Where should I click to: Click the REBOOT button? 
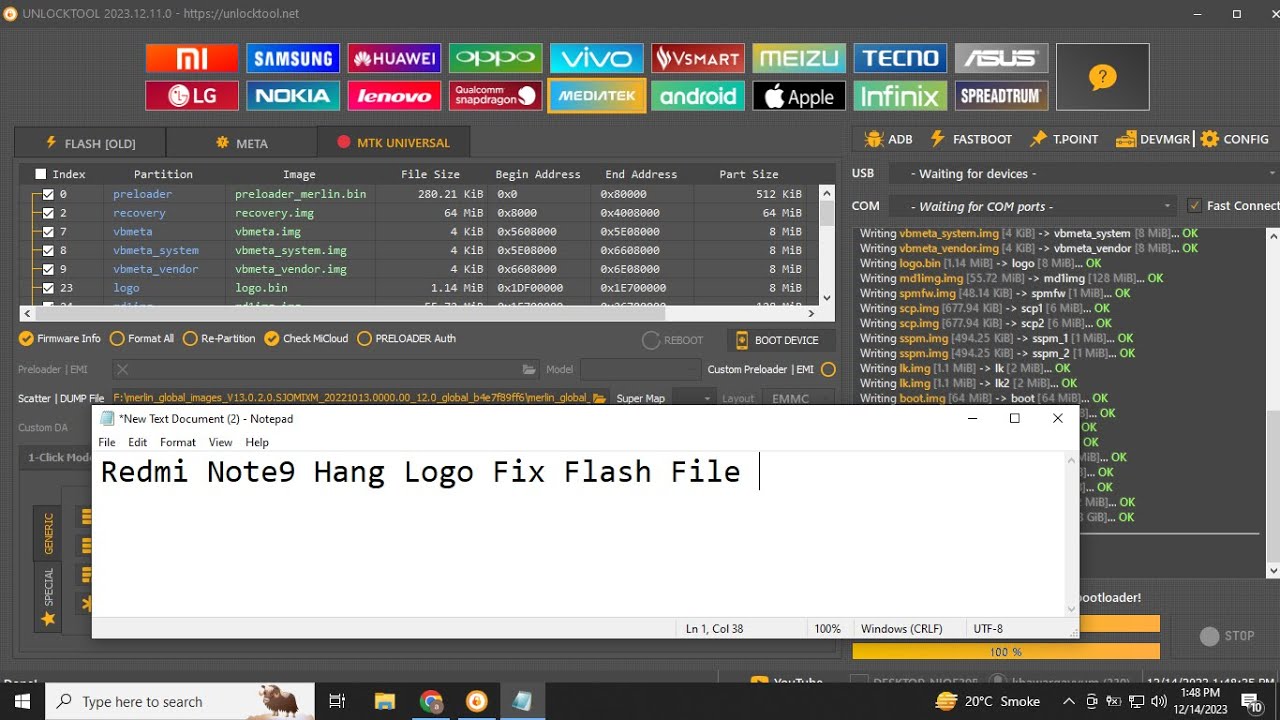click(x=673, y=340)
